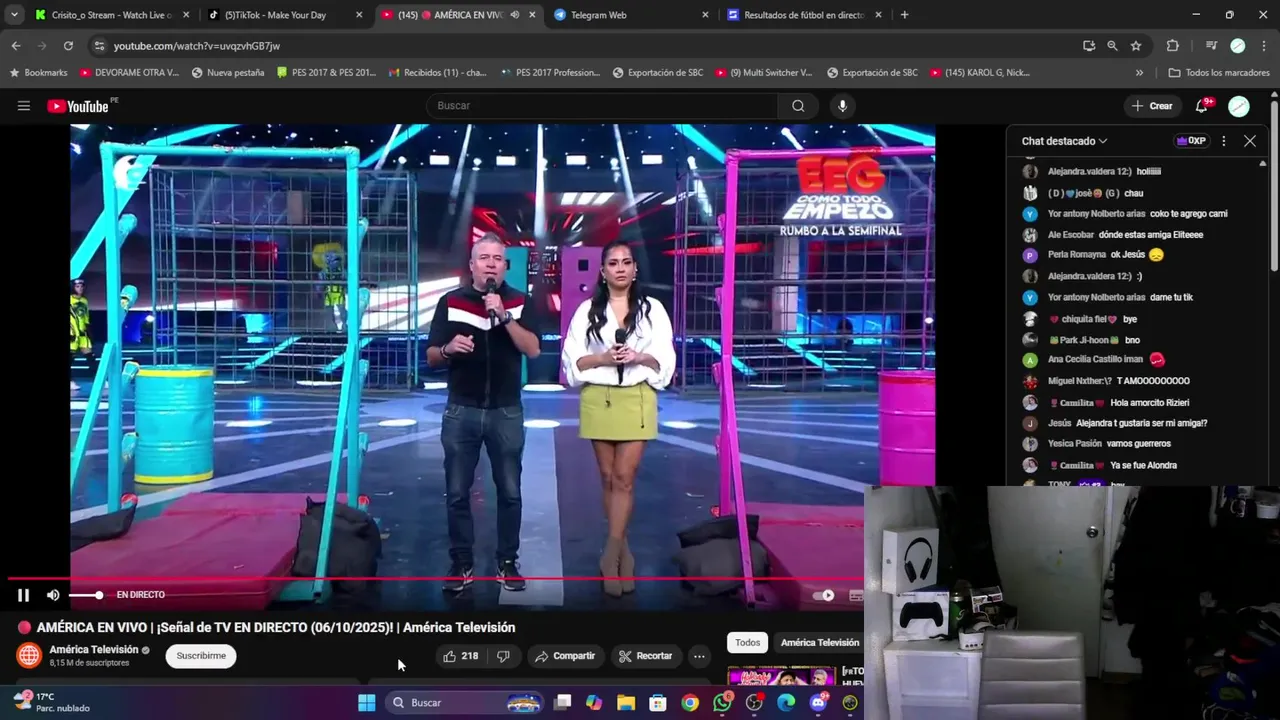1280x720 pixels.
Task: Open the Windows Start menu
Action: pyautogui.click(x=367, y=703)
